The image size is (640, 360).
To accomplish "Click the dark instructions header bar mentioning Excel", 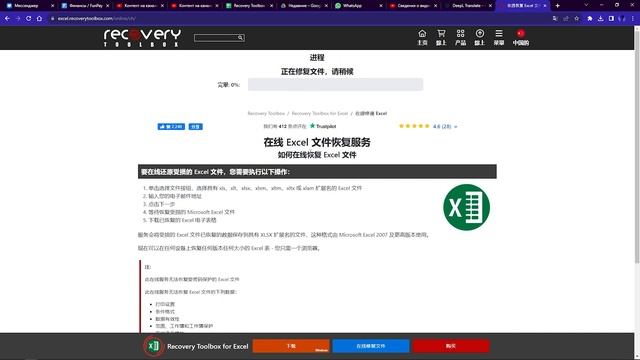I will coord(317,172).
